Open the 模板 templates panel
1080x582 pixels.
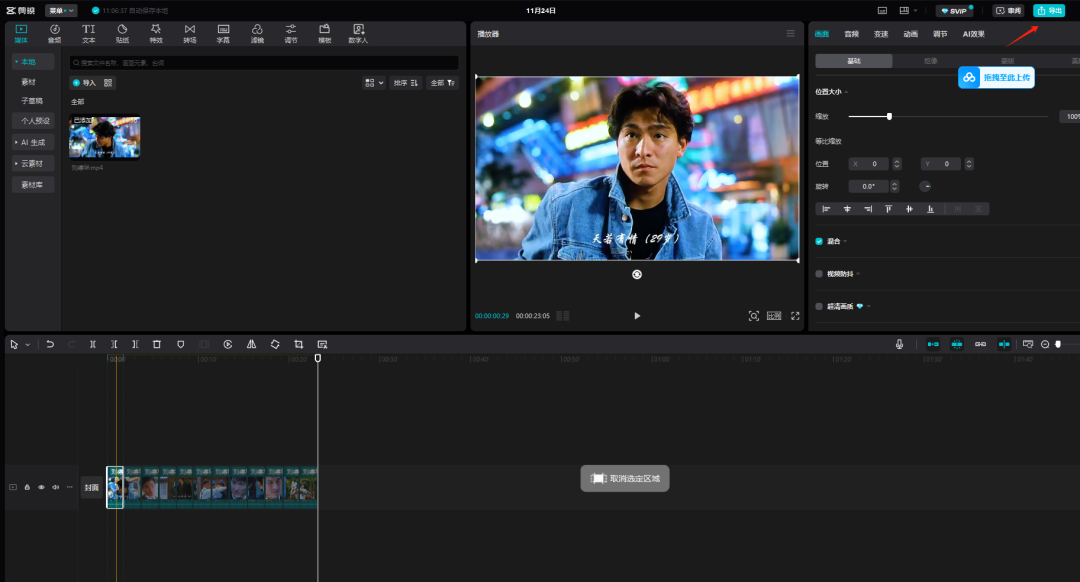click(324, 33)
